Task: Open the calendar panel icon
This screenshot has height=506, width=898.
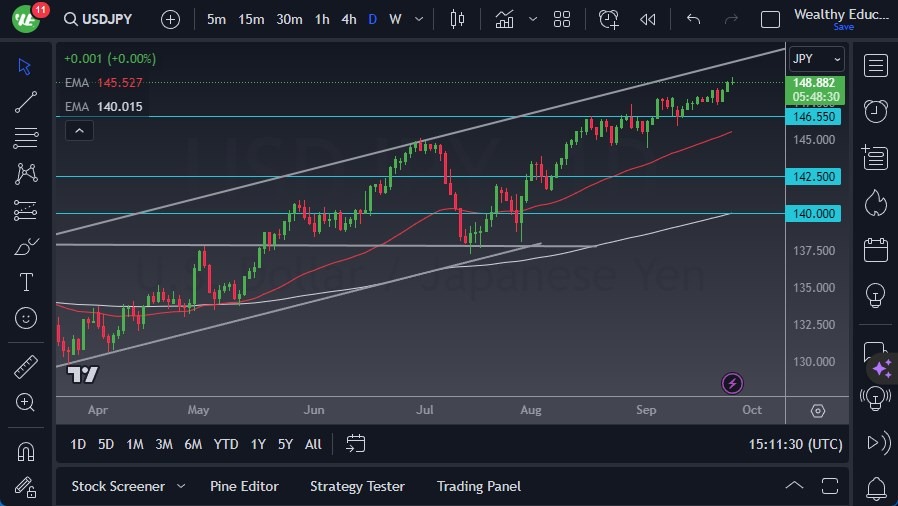Action: pos(876,249)
